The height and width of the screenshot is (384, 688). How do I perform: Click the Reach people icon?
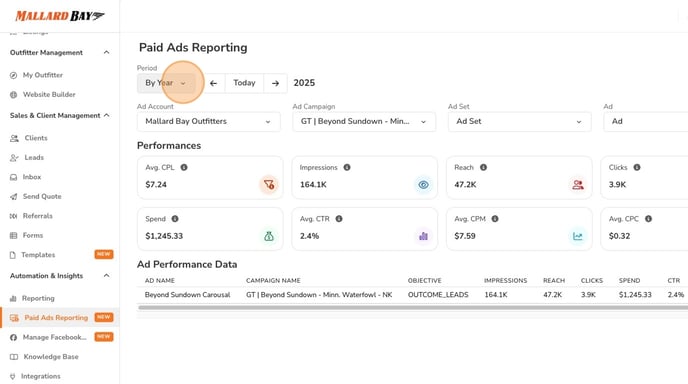[x=578, y=185]
